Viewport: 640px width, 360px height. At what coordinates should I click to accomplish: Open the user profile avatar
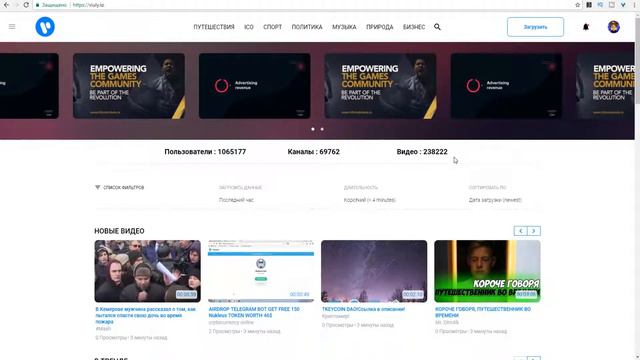[x=613, y=27]
